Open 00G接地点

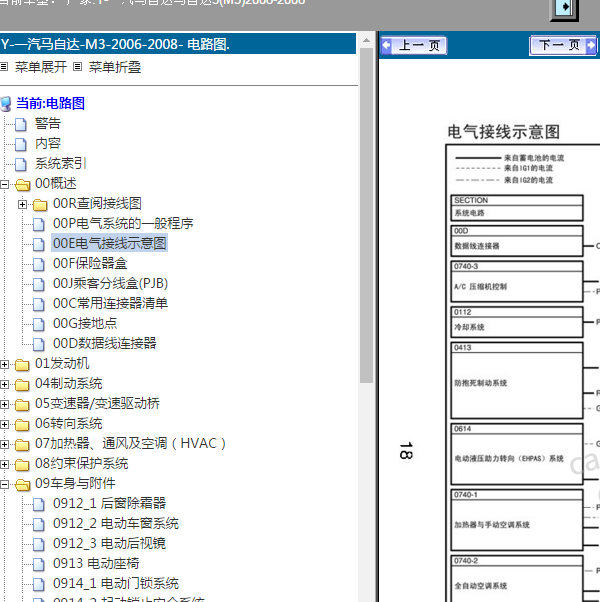pos(85,323)
